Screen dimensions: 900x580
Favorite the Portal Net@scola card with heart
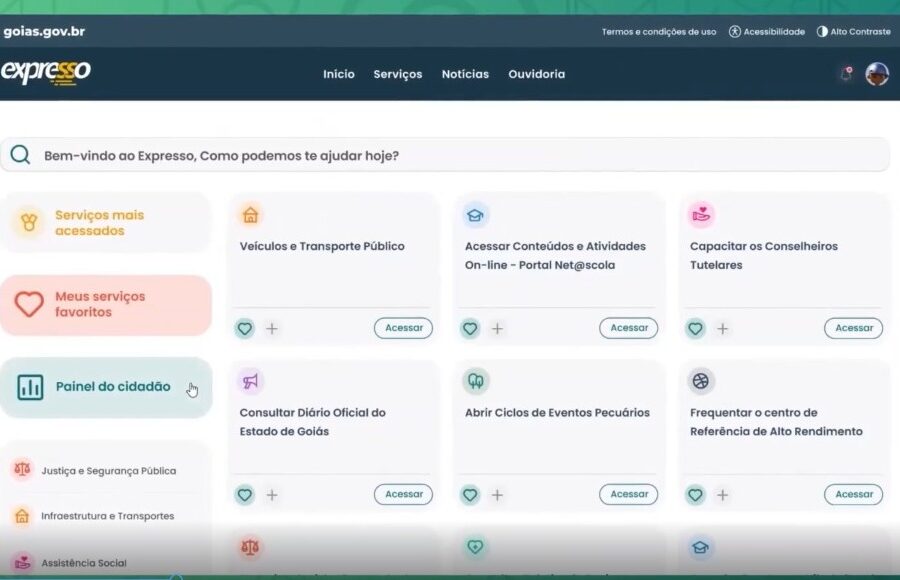[x=470, y=328]
